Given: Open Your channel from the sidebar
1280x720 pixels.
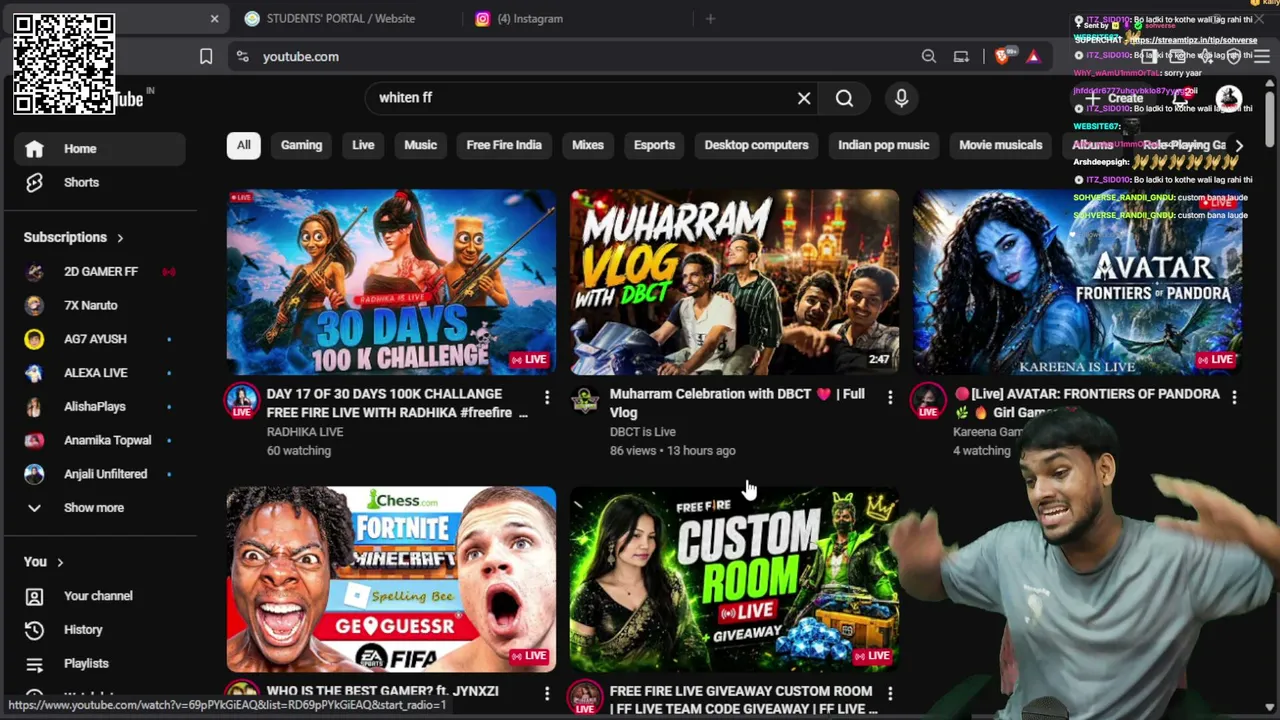Looking at the screenshot, I should click(100, 596).
